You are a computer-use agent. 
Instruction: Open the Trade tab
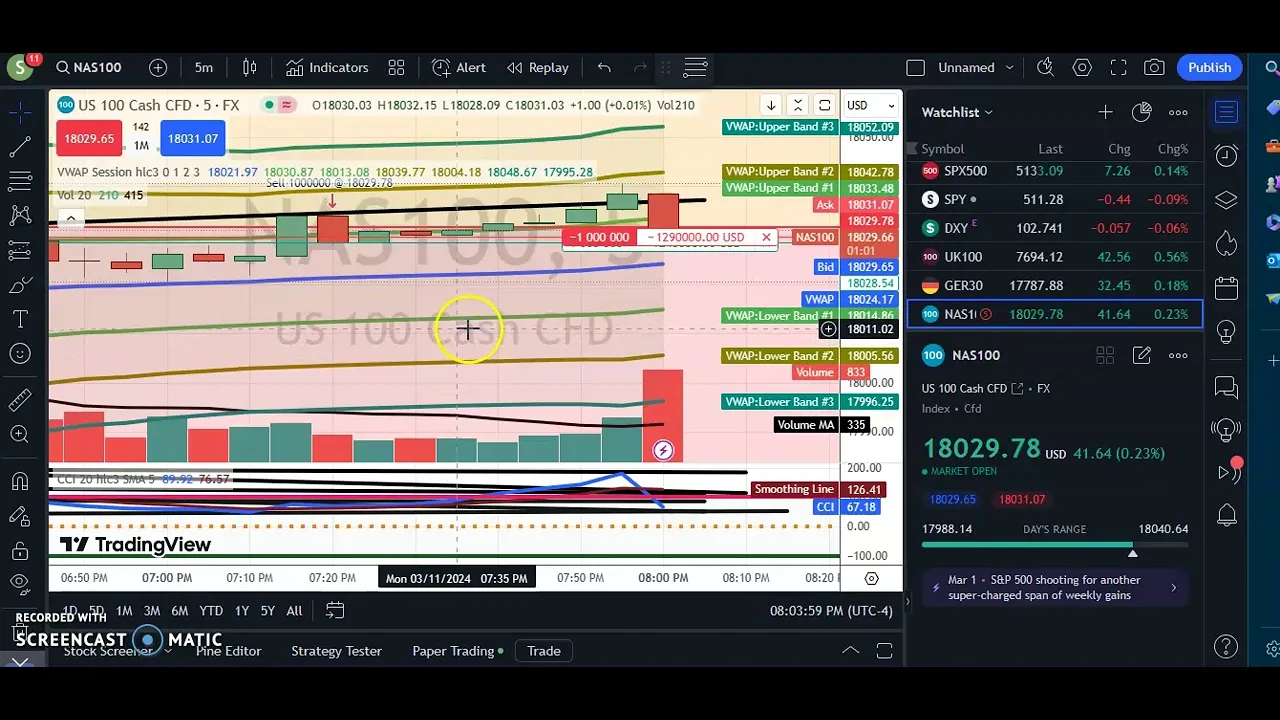tap(544, 651)
